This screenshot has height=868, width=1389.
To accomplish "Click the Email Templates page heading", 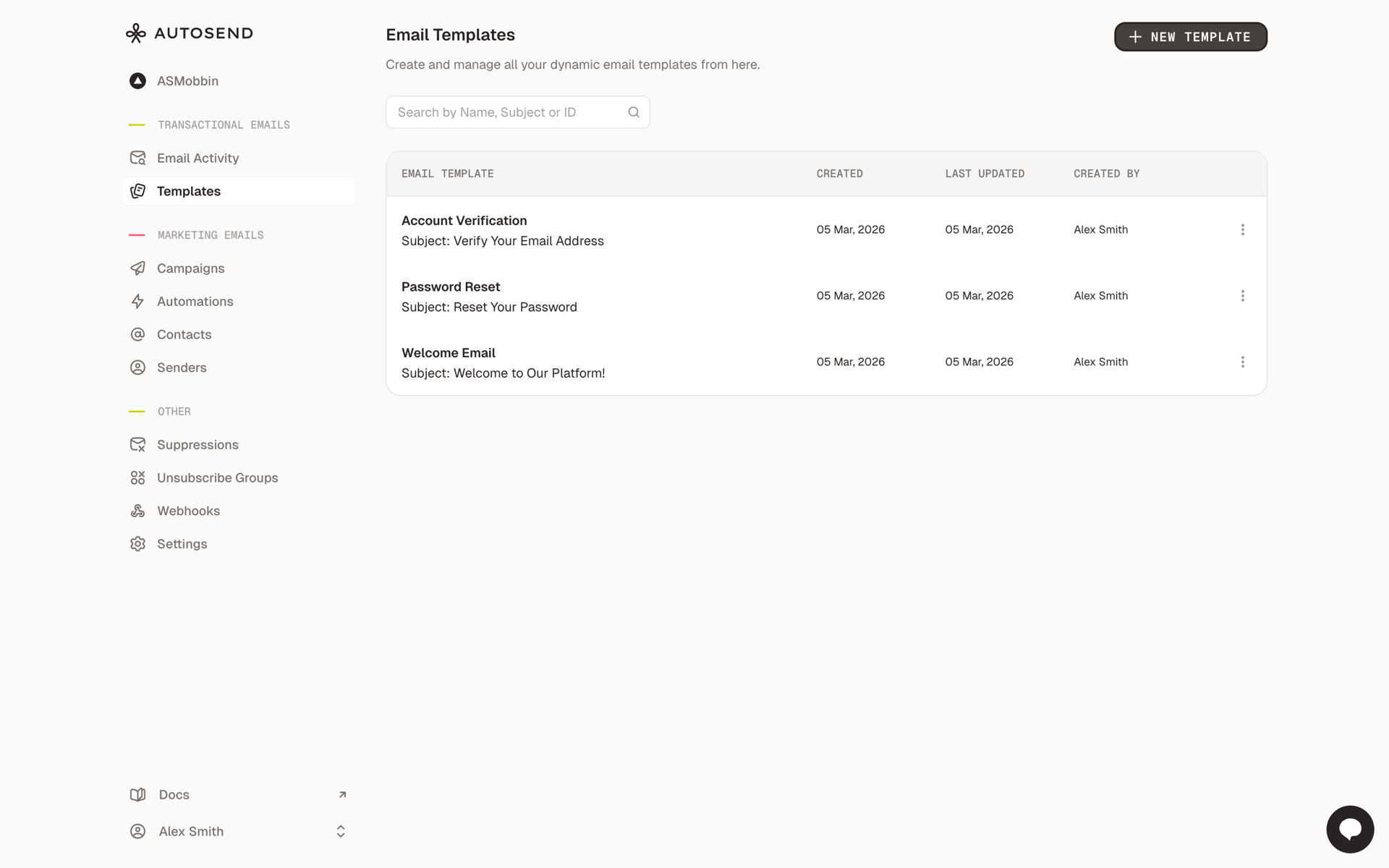I will (x=451, y=35).
